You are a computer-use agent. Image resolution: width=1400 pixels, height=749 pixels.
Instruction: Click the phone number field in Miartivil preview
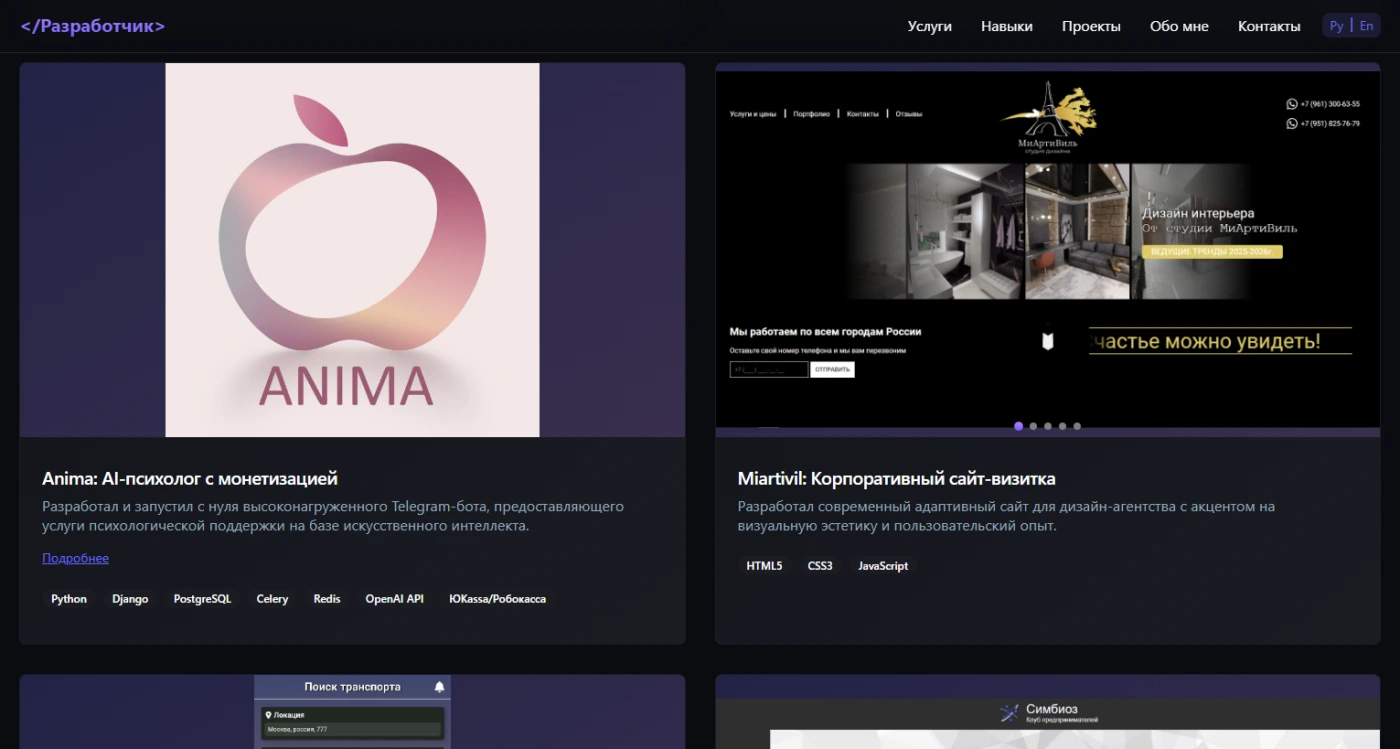tap(768, 370)
